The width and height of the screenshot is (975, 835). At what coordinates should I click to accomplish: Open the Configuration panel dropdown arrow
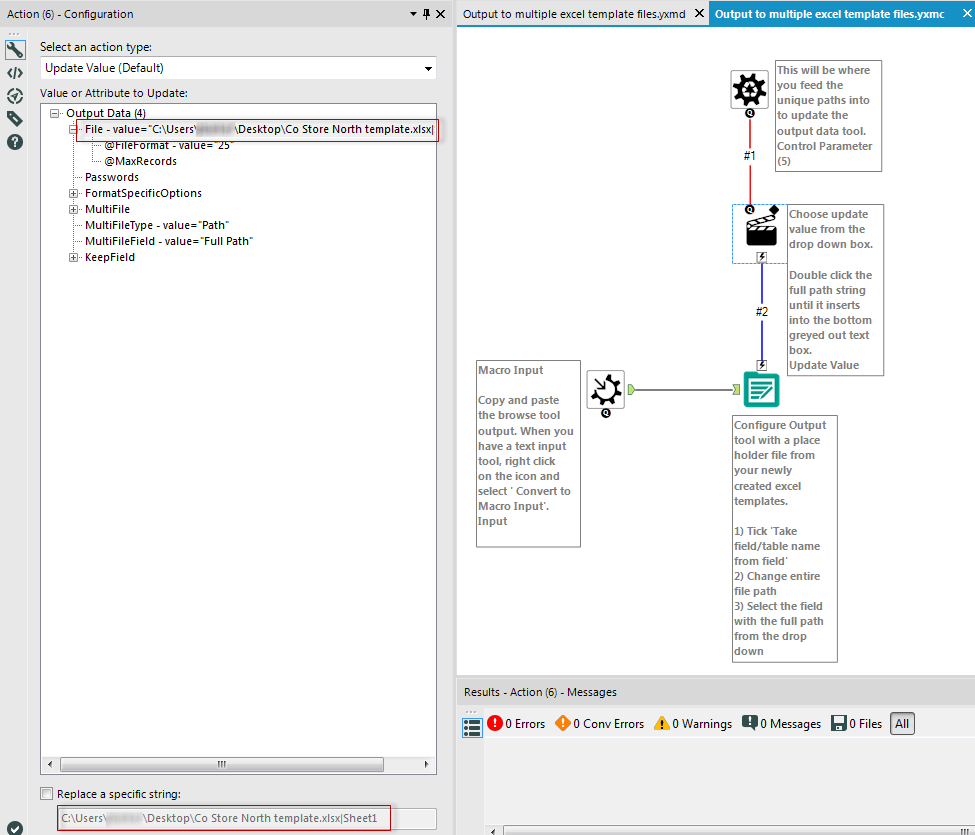tap(414, 14)
